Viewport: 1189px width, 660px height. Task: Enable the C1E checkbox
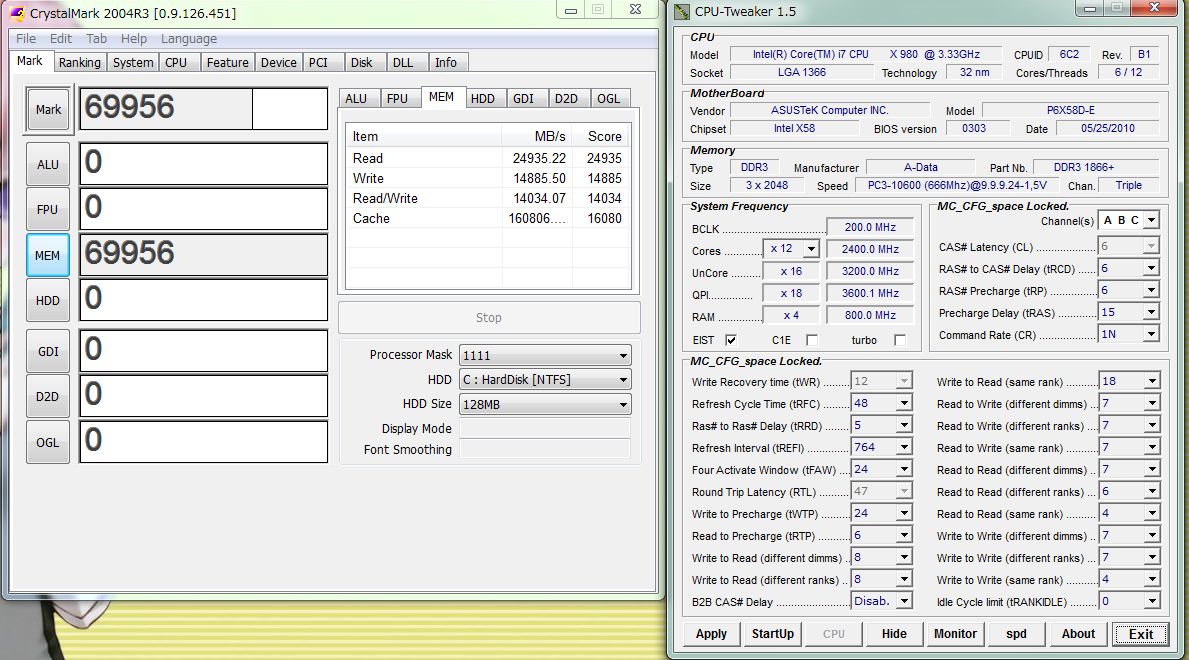tap(811, 340)
